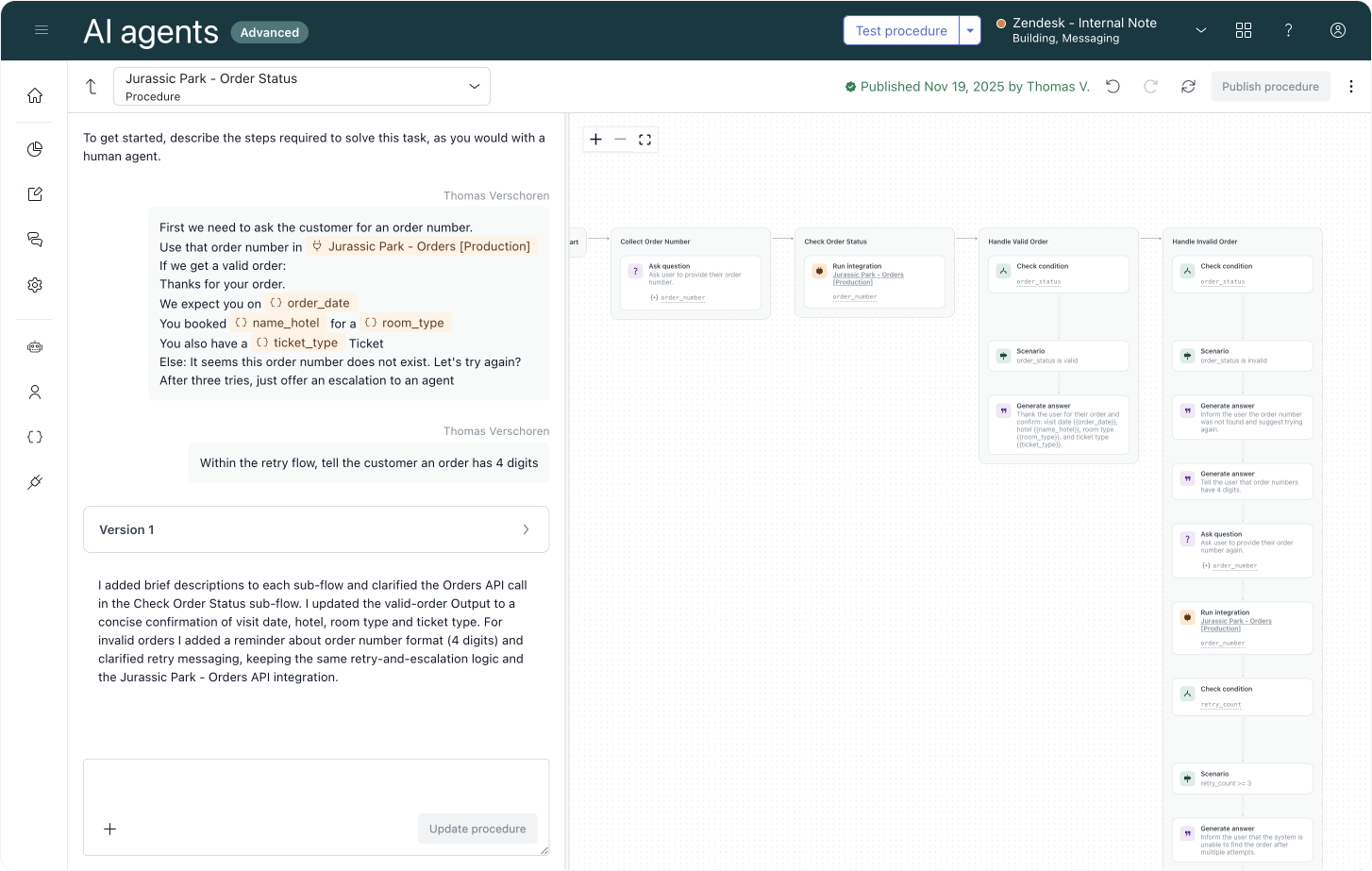
Task: Select Generate answer card in Handle Valid Order
Action: tap(1059, 425)
